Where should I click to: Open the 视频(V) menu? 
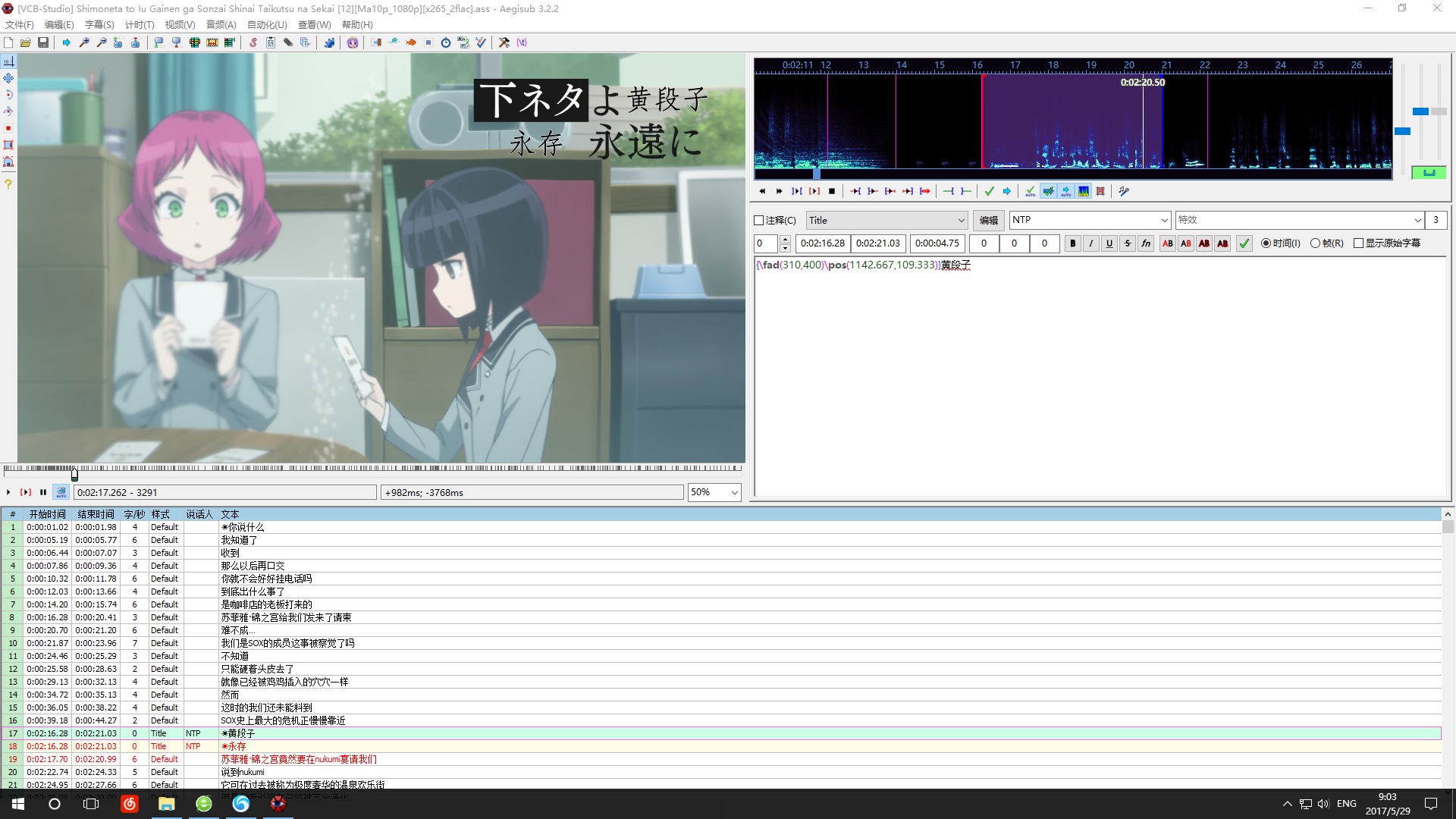tap(180, 25)
